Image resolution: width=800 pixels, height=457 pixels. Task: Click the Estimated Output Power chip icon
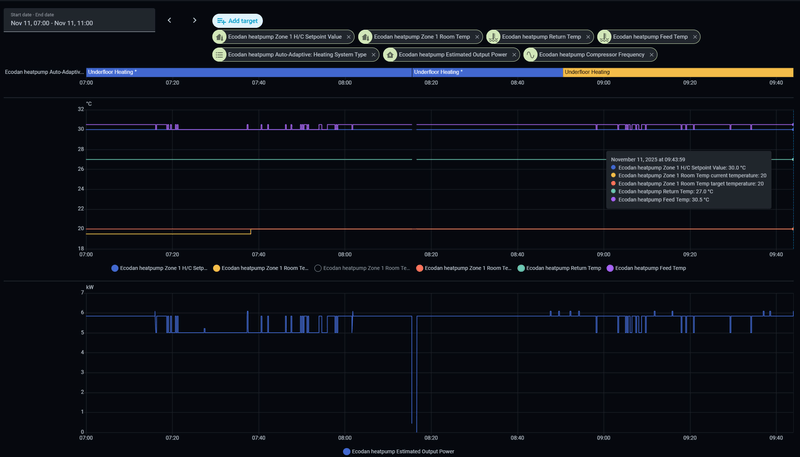[391, 54]
